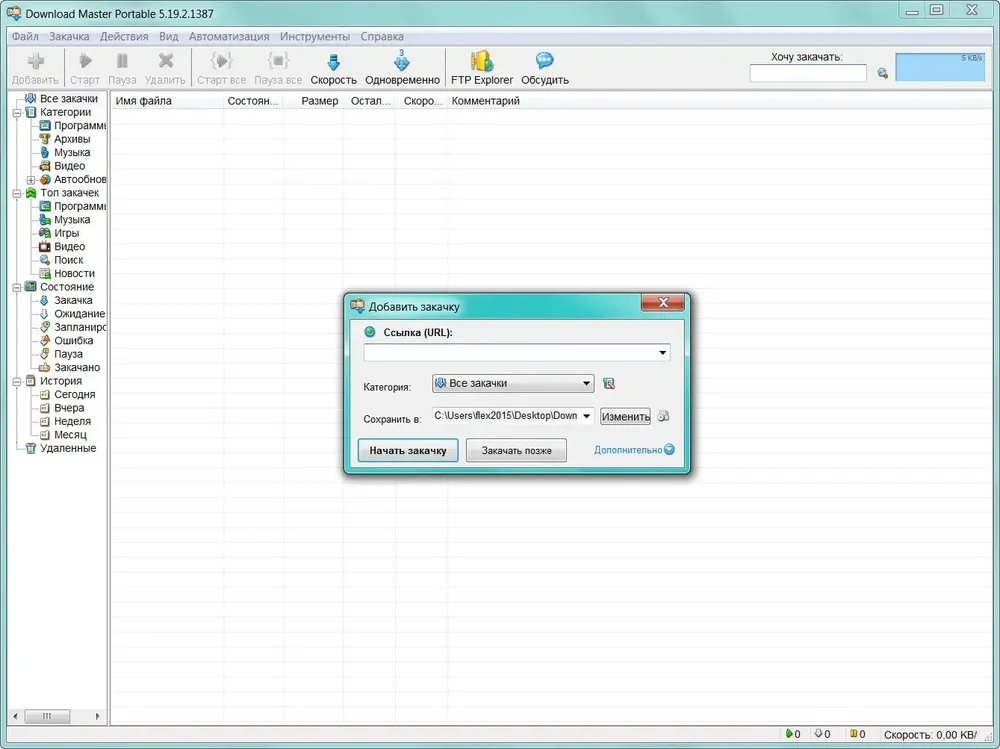Click the Начать закачку button
The image size is (1000, 749).
[408, 450]
